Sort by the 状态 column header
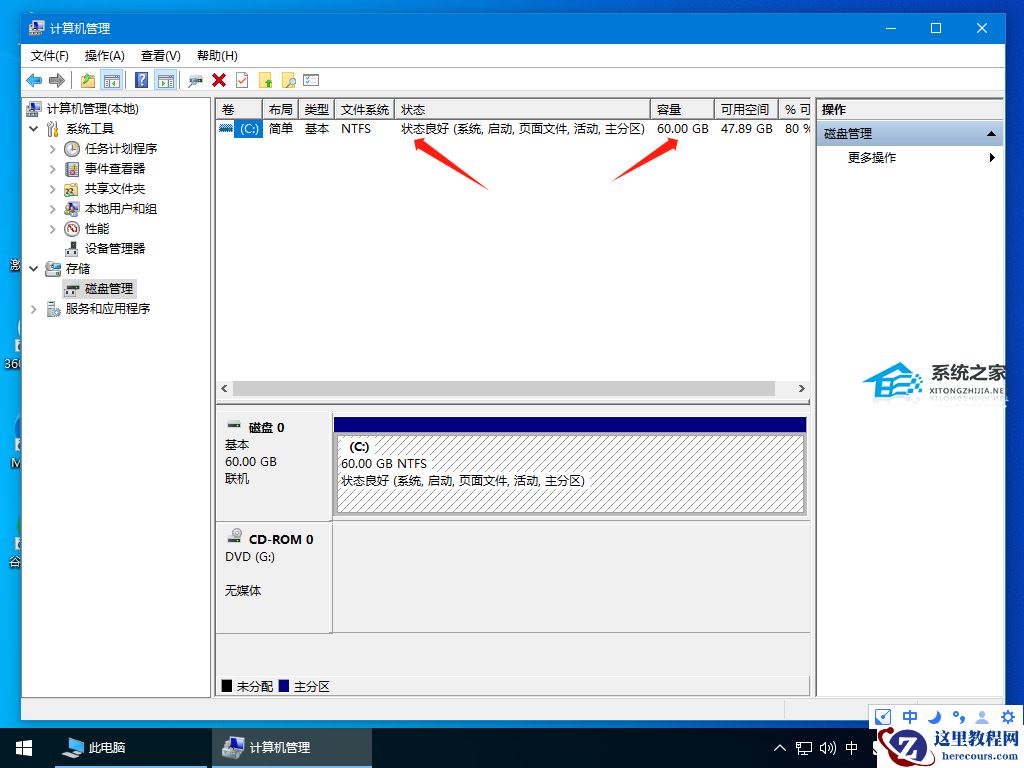Image resolution: width=1024 pixels, height=768 pixels. coord(522,109)
